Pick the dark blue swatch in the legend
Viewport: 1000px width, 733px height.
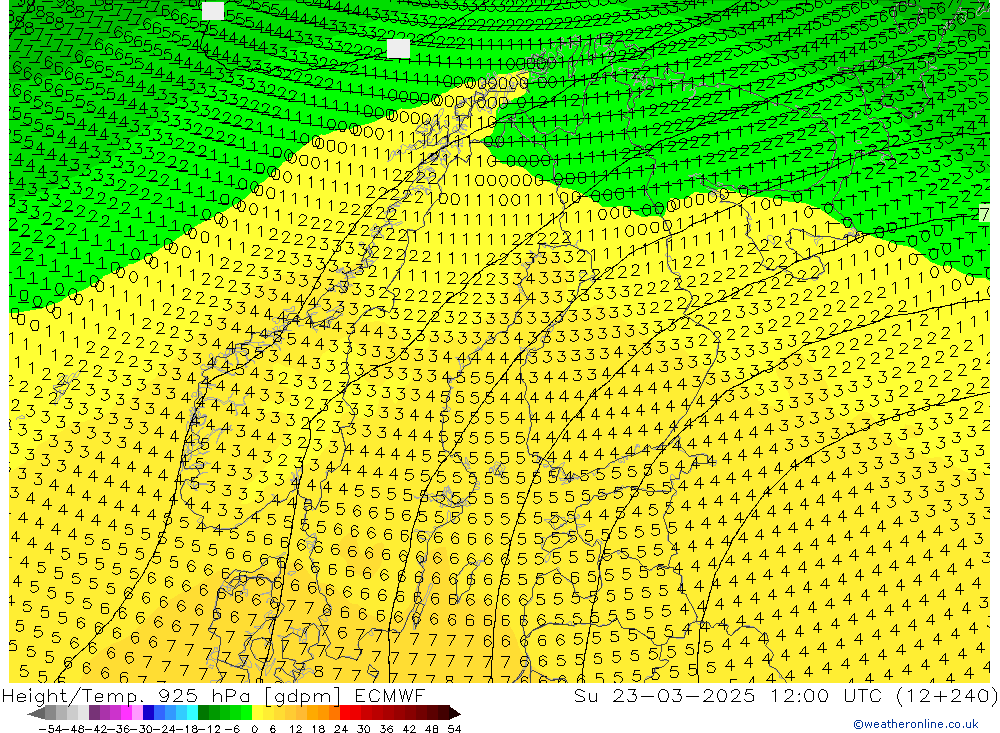tap(149, 713)
